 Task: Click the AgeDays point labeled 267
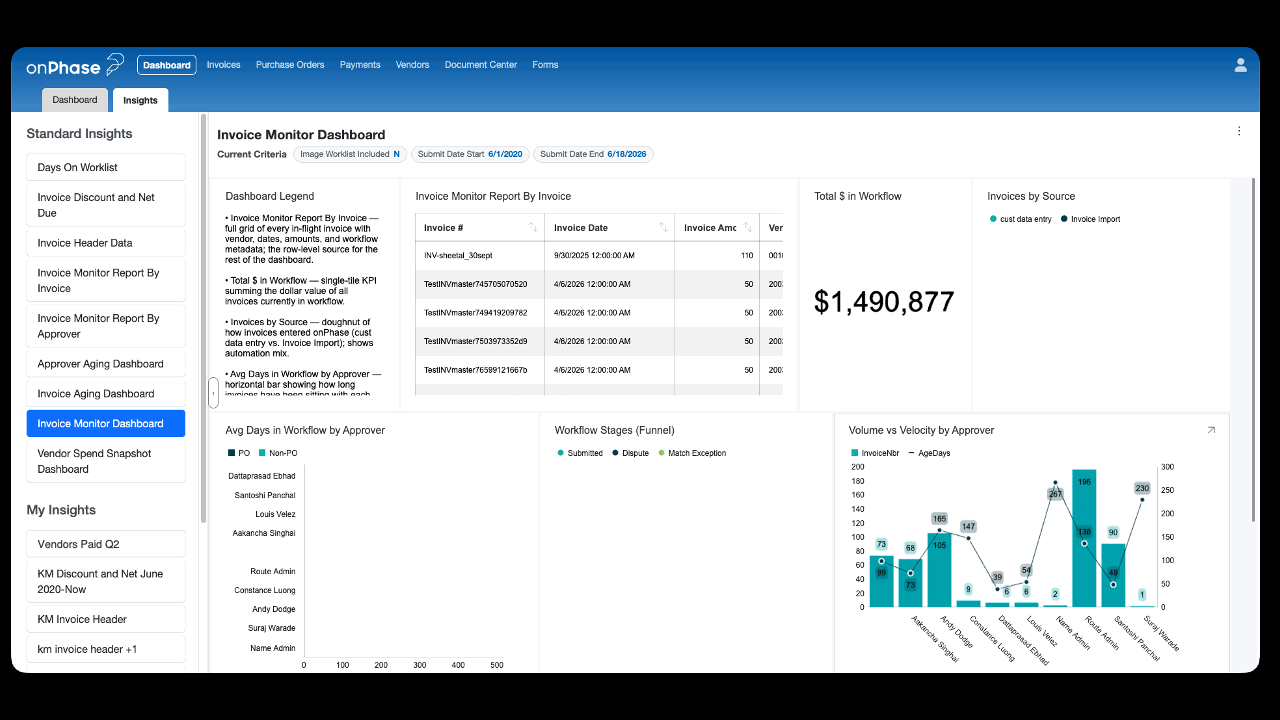(1055, 484)
